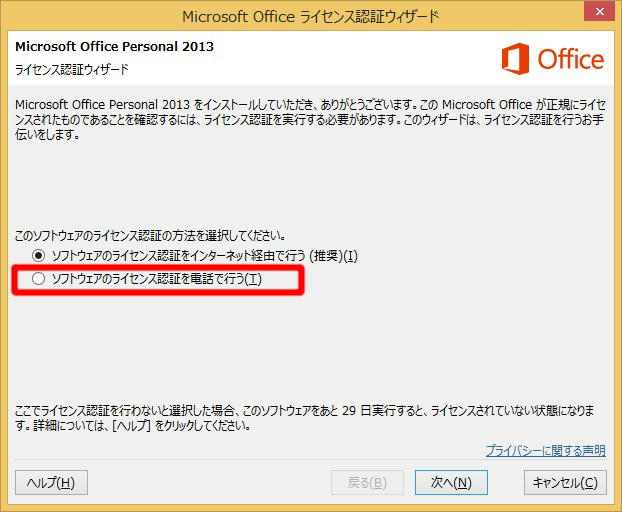Click the greyed-out 戻る(B) back button
This screenshot has width=622, height=512.
click(x=367, y=483)
